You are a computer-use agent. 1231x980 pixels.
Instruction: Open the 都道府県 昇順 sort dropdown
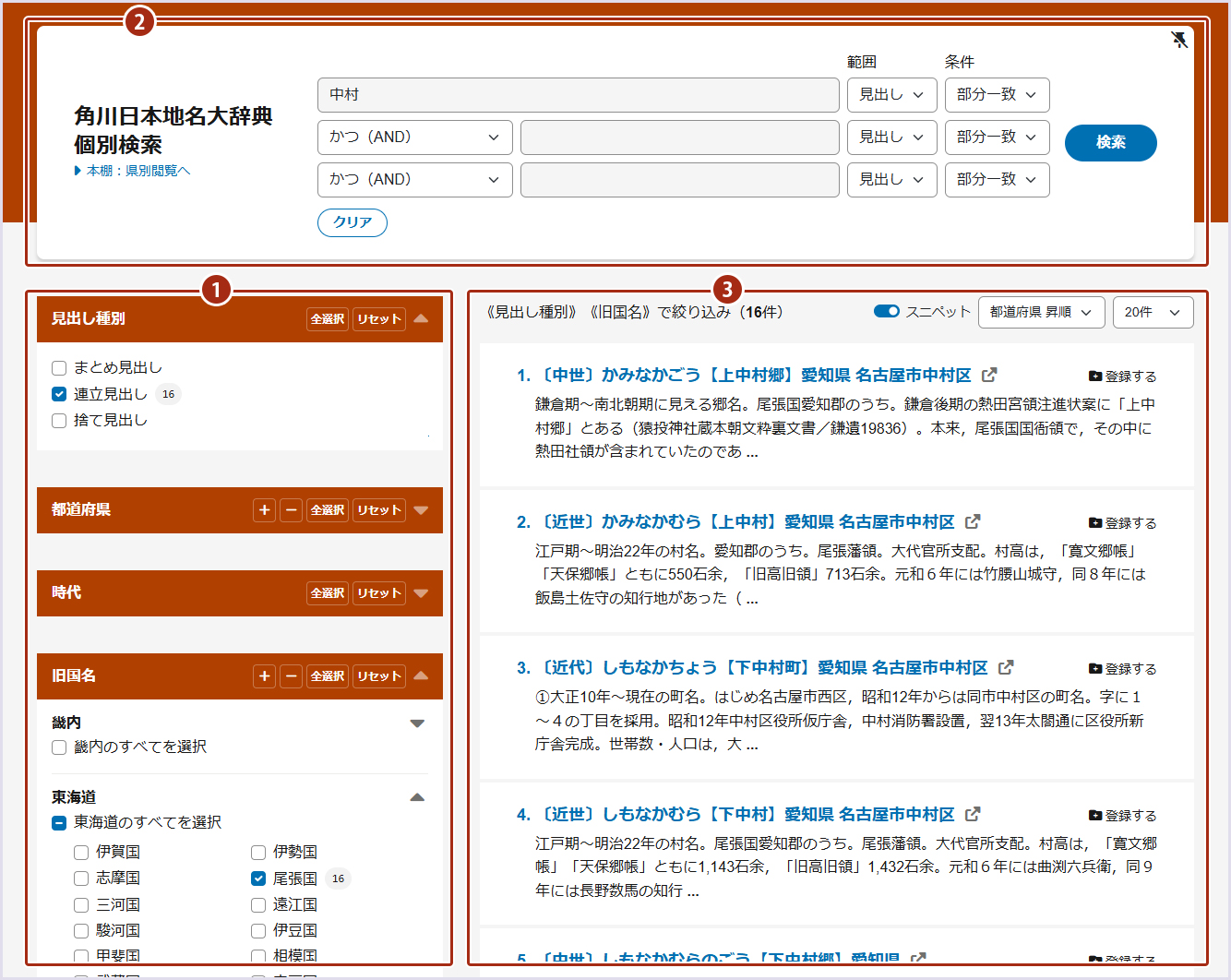coord(1042,312)
